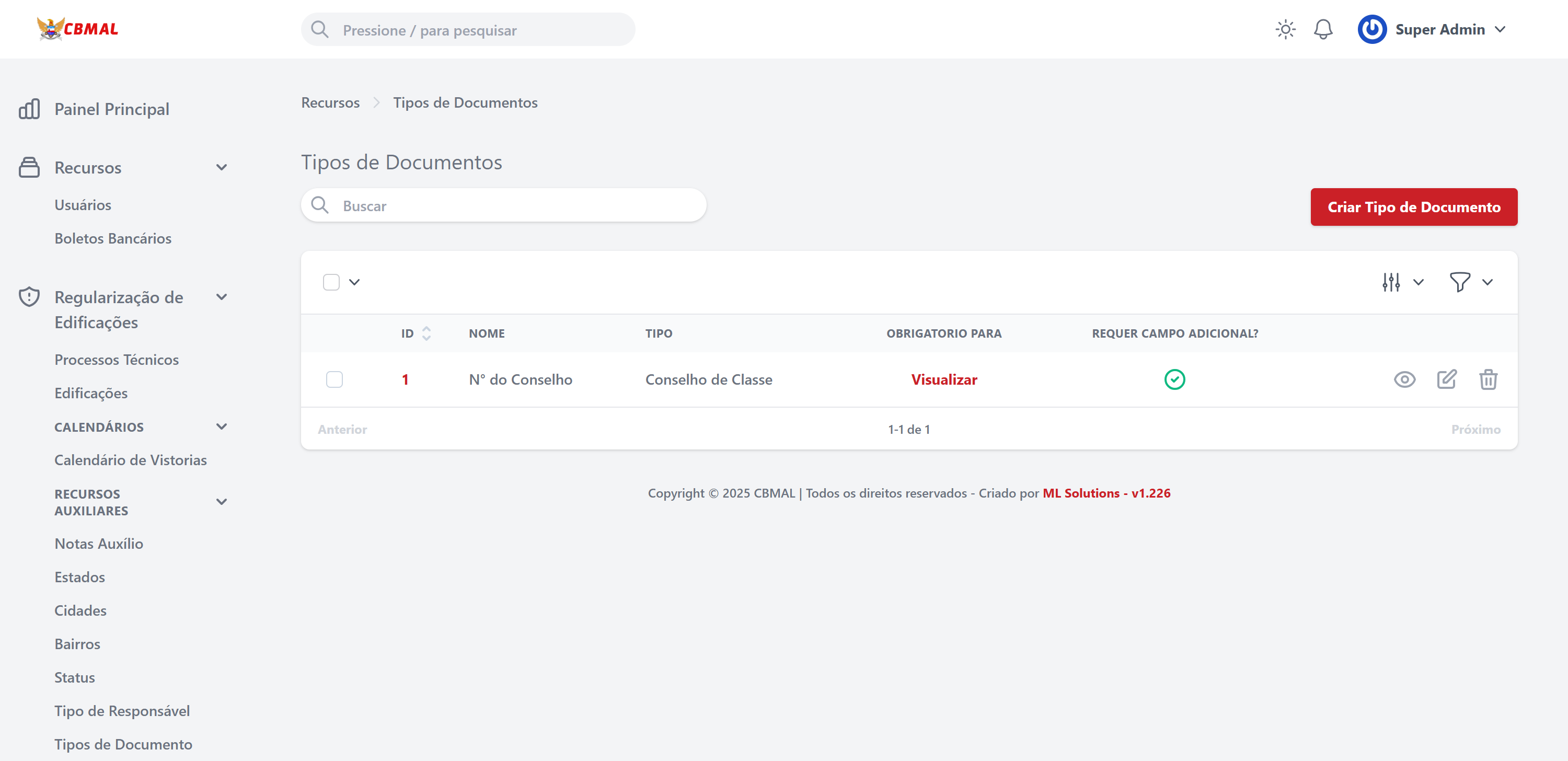Select Boletos Bancários in the sidebar
The image size is (1568, 761).
(113, 238)
